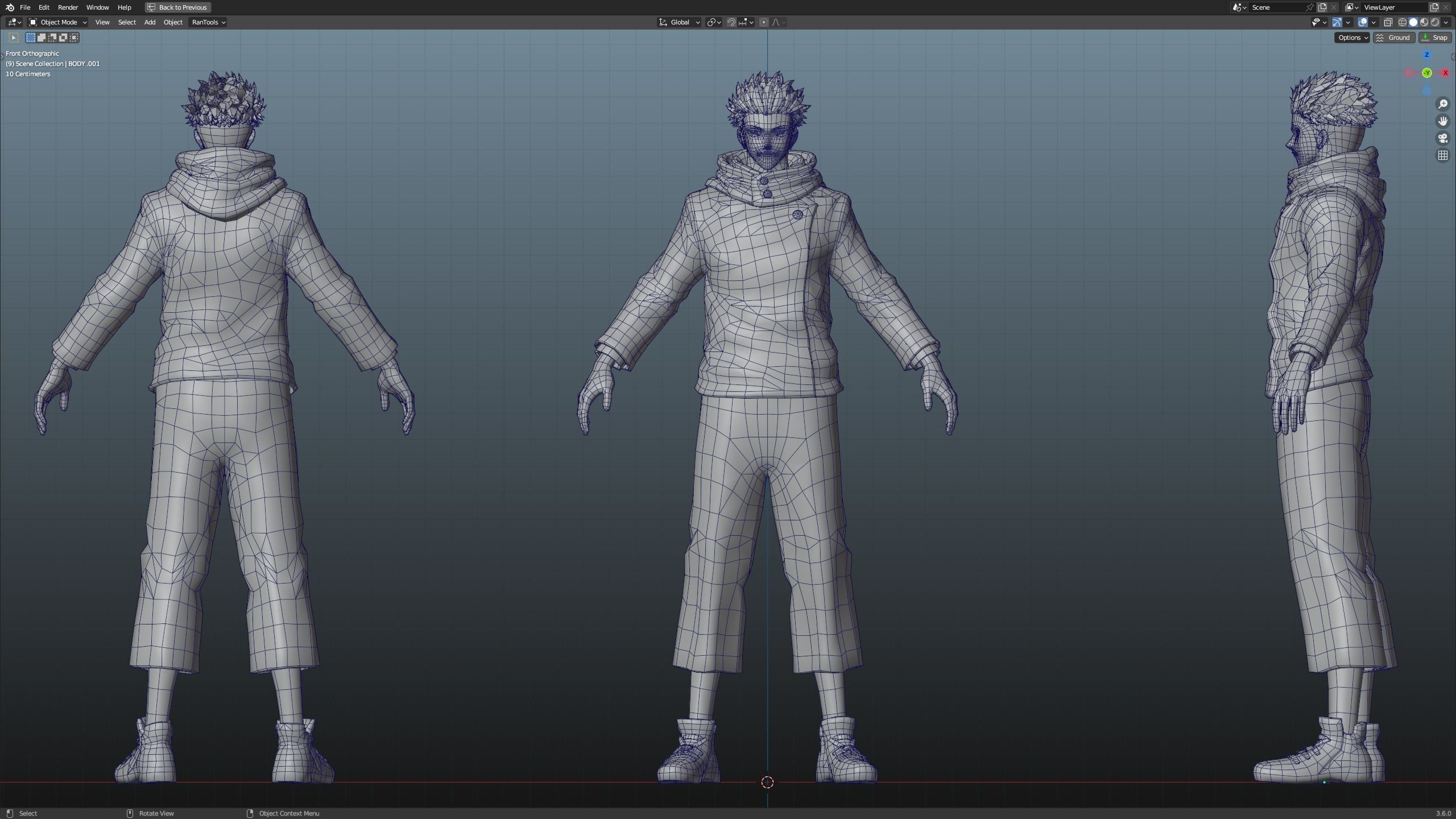Open the viewport Object menu
Image resolution: width=1456 pixels, height=819 pixels.
pos(173,22)
